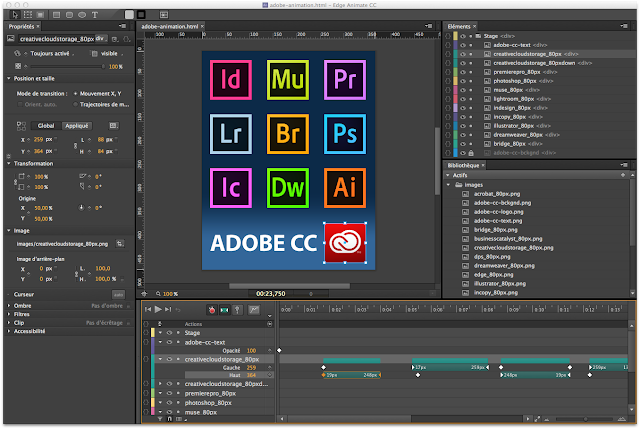Image resolution: width=640 pixels, height=429 pixels.
Task: Click the image source swap icon
Action: click(120, 244)
